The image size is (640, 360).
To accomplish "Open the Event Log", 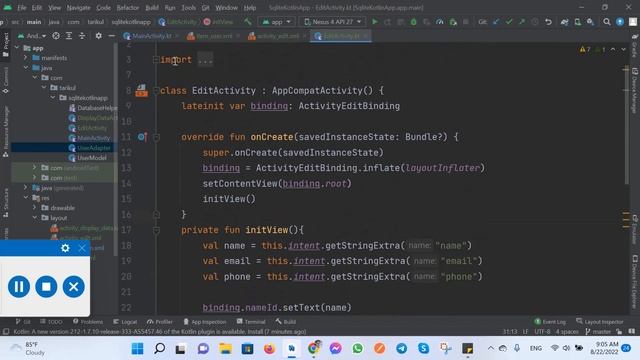I will 550,322.
